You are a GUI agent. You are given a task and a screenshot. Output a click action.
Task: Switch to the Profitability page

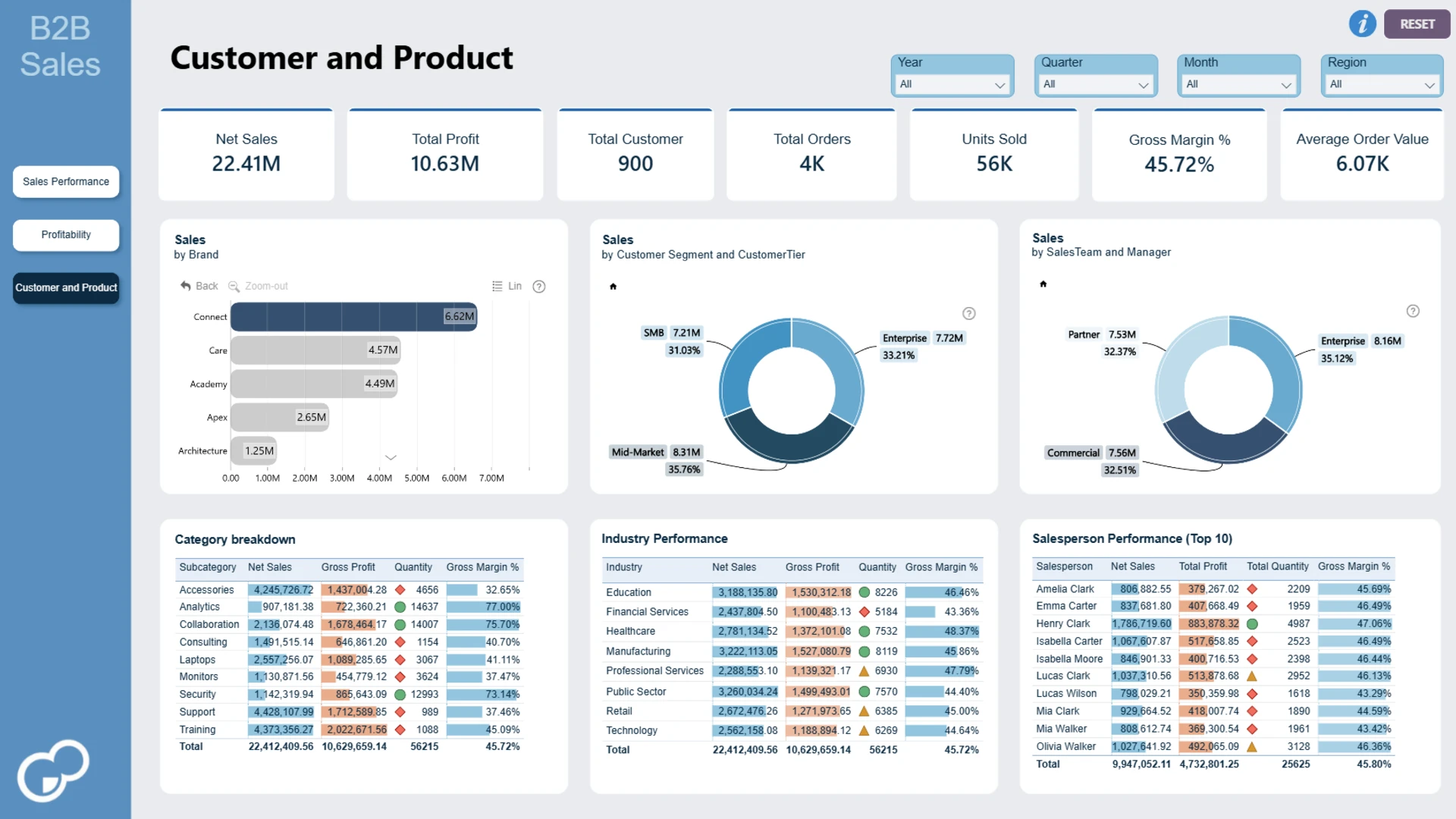pos(66,234)
